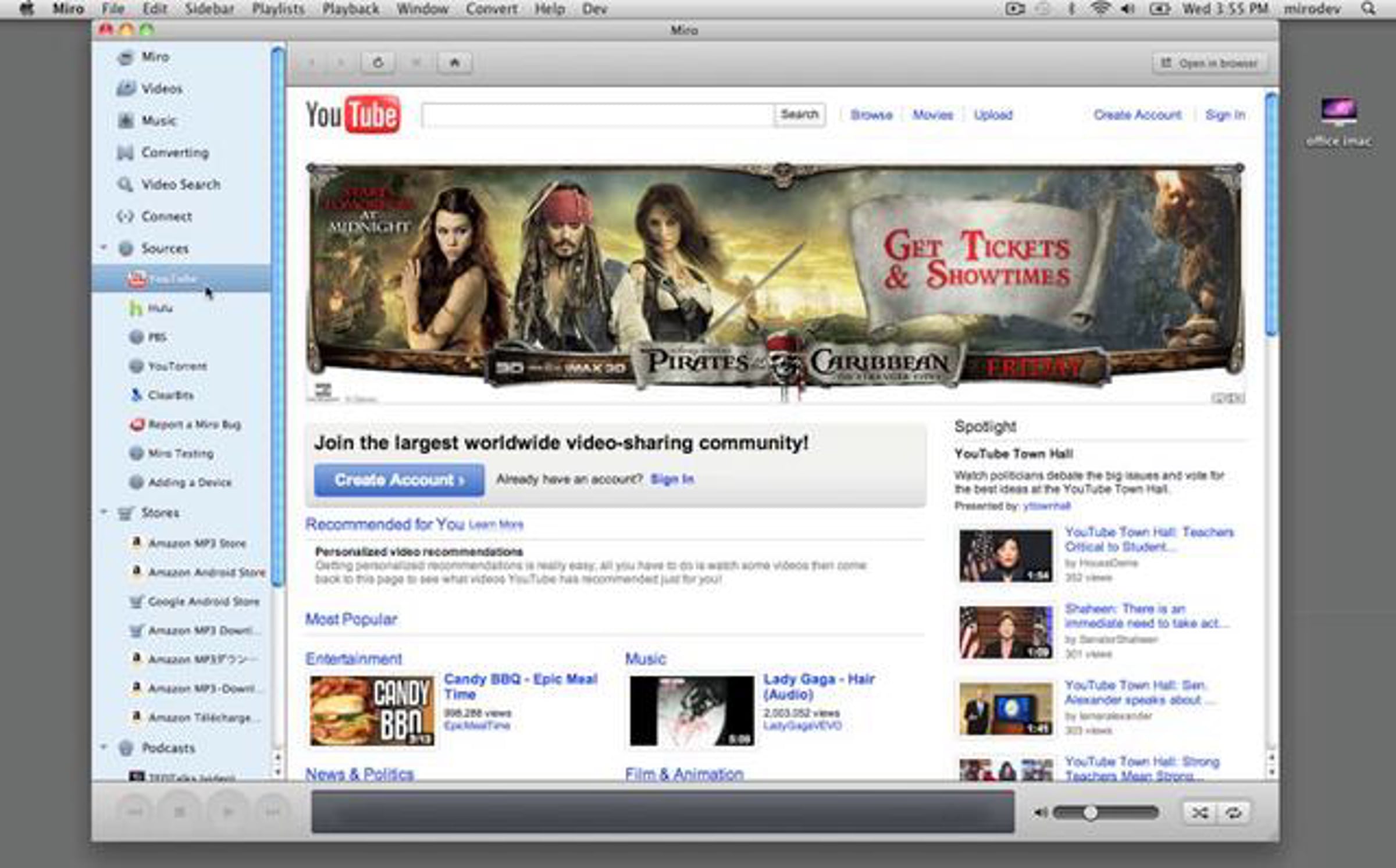Click the Candy BBQ video thumbnail
The width and height of the screenshot is (1396, 868).
point(372,710)
